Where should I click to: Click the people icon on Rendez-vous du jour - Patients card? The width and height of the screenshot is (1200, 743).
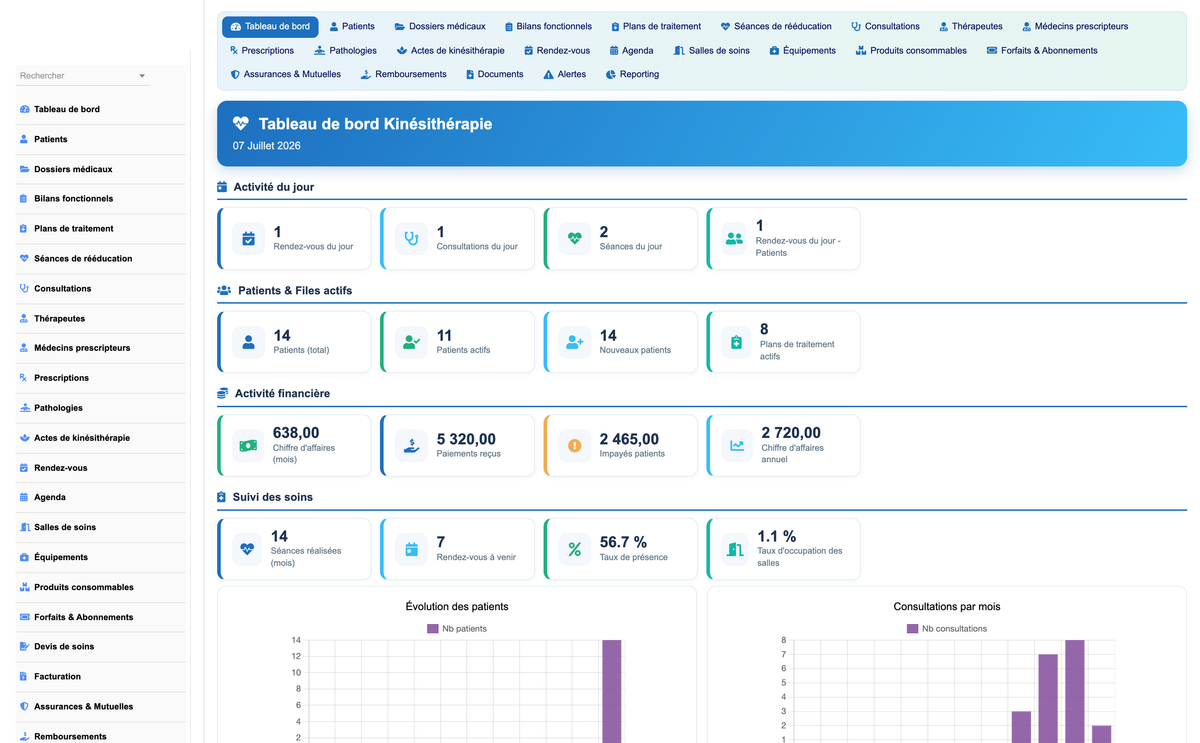[735, 238]
